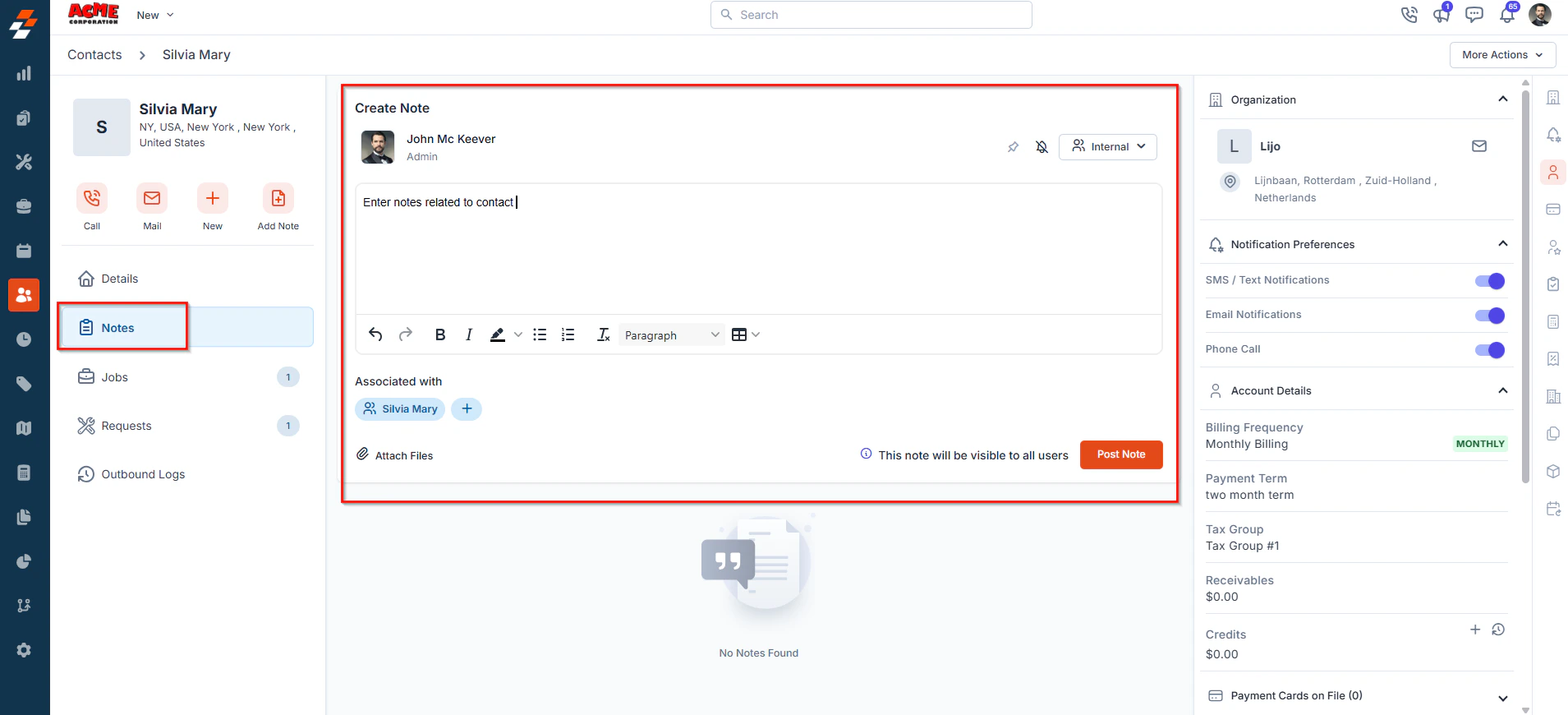
Task: Click the Silvia Mary association chip
Action: click(400, 408)
